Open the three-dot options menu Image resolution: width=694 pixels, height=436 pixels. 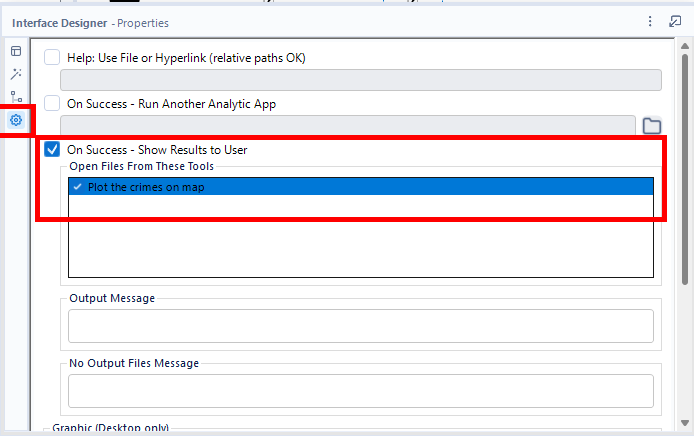[x=650, y=21]
